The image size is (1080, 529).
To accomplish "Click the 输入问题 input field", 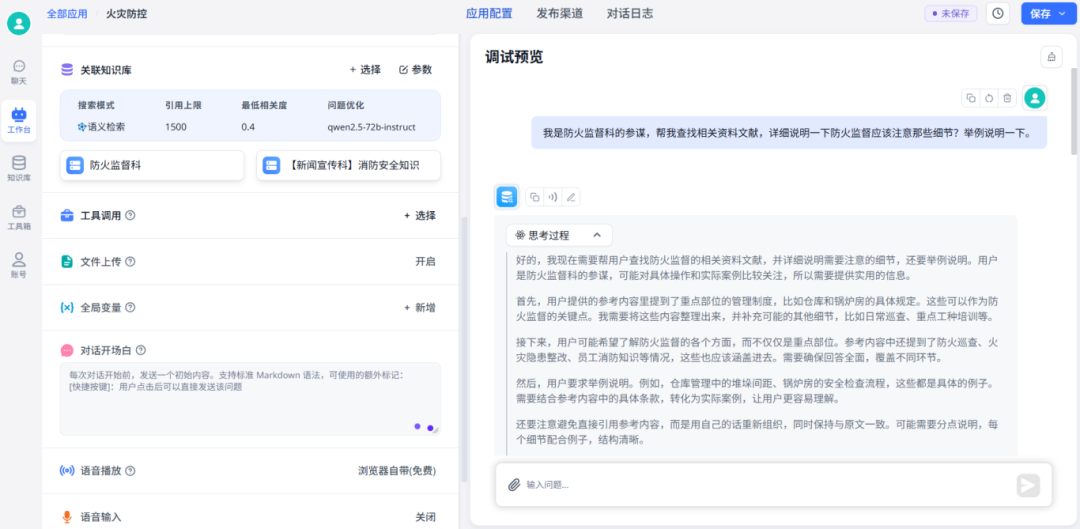I will coord(768,485).
